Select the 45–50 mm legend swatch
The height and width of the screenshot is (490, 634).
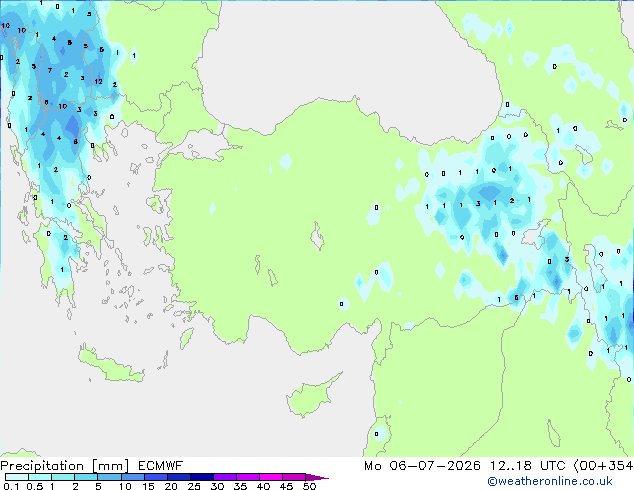[x=294, y=477]
